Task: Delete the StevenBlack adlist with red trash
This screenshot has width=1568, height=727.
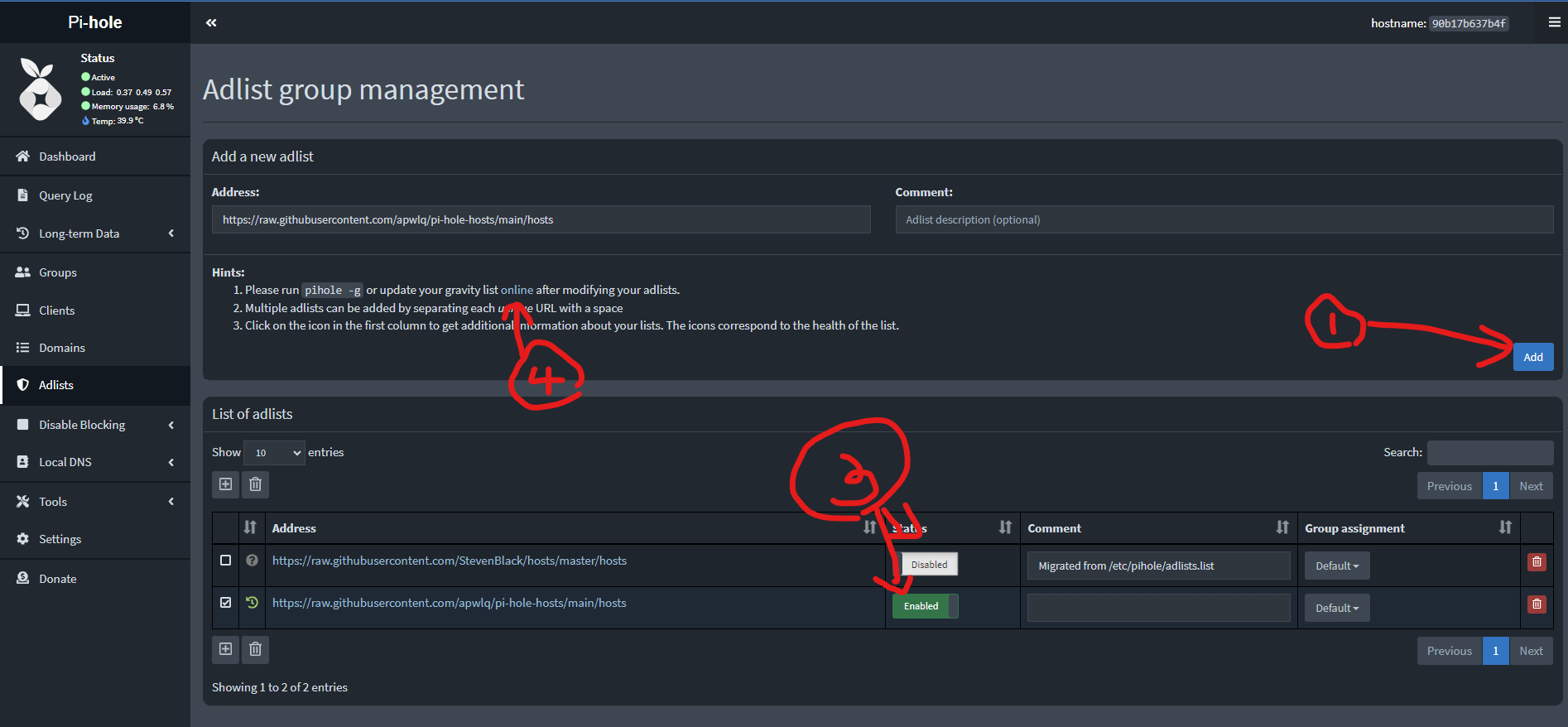Action: [1537, 562]
